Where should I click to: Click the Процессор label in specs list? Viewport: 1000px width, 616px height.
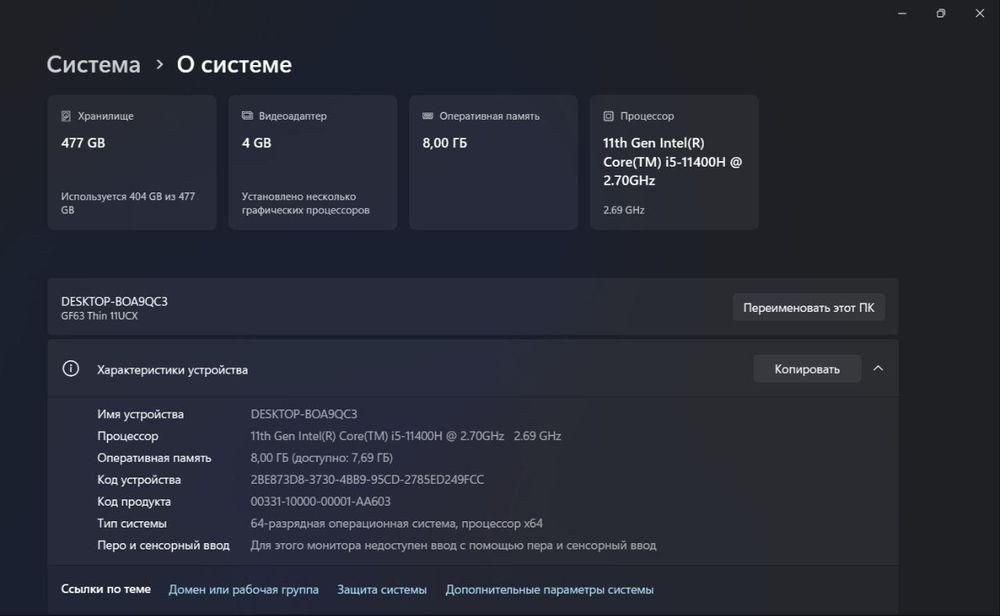(128, 436)
